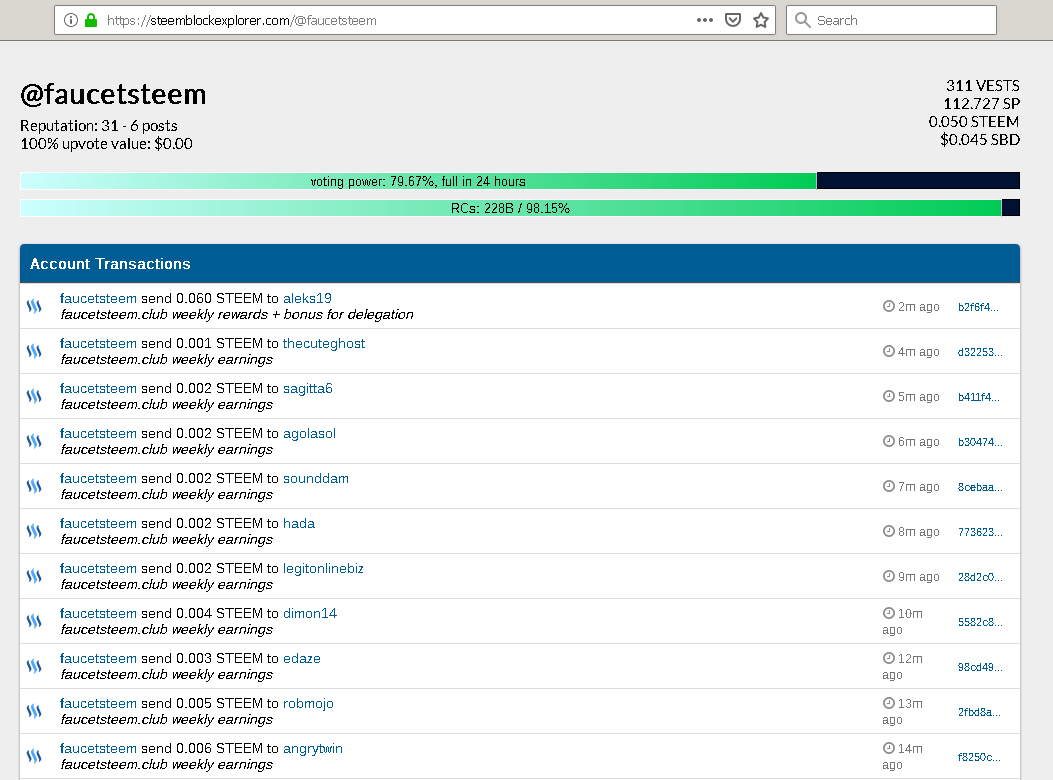
Task: Click Steem icon in aleks19 transaction row
Action: pyautogui.click(x=34, y=306)
